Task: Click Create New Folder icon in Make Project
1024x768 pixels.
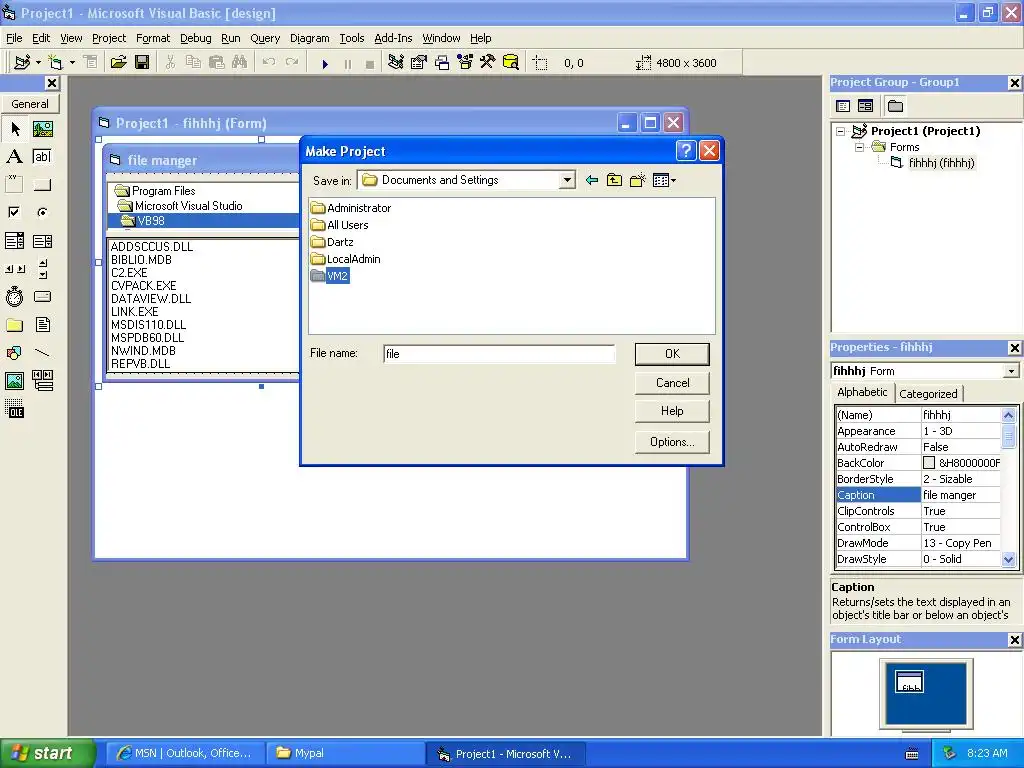Action: (637, 180)
